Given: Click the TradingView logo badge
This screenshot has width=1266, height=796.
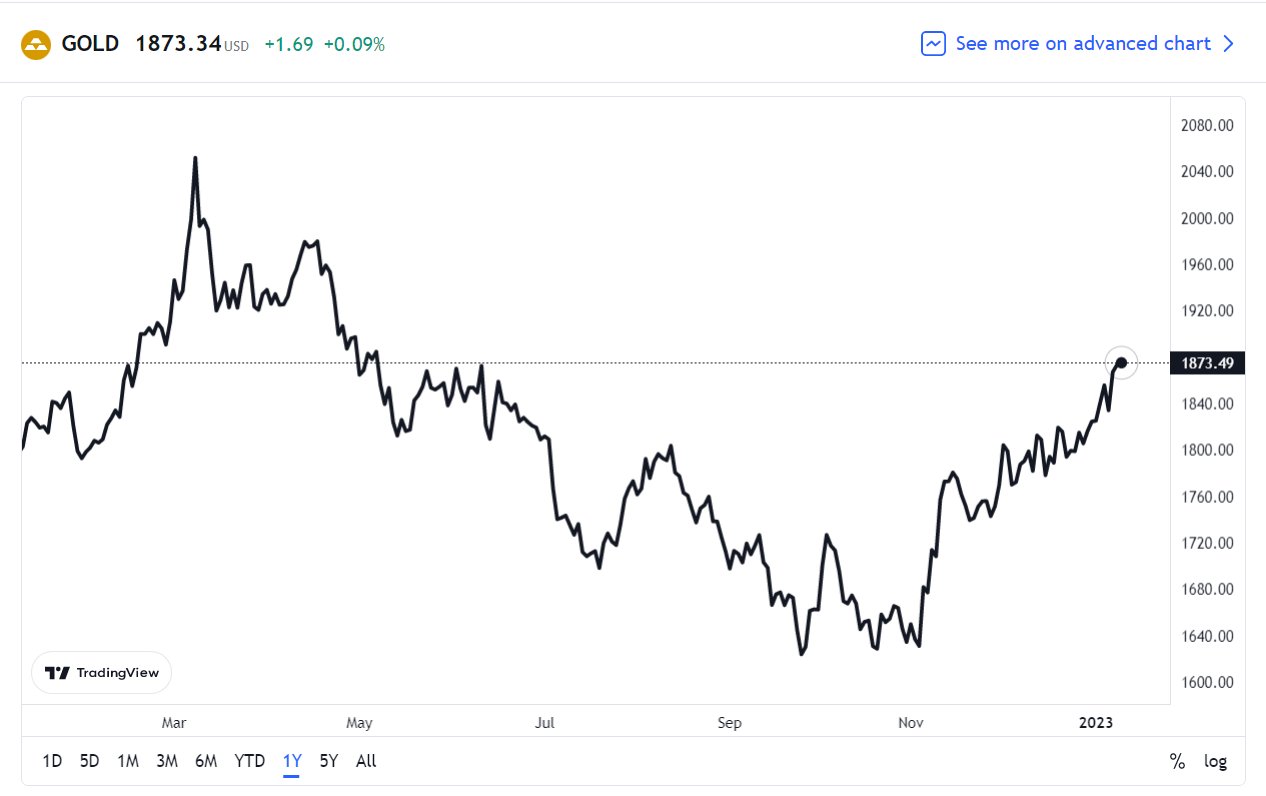Looking at the screenshot, I should coord(102,673).
